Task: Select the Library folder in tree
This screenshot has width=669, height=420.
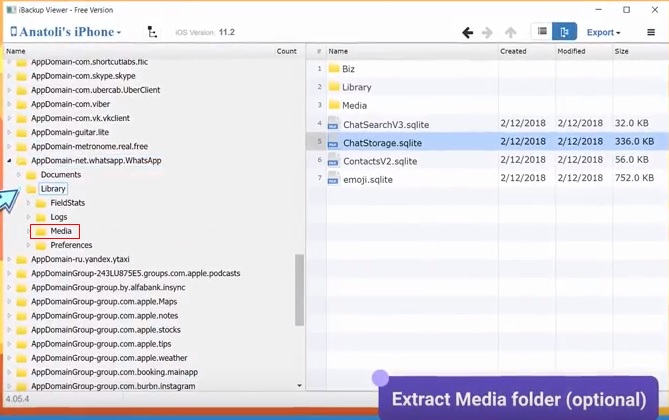Action: [x=53, y=189]
